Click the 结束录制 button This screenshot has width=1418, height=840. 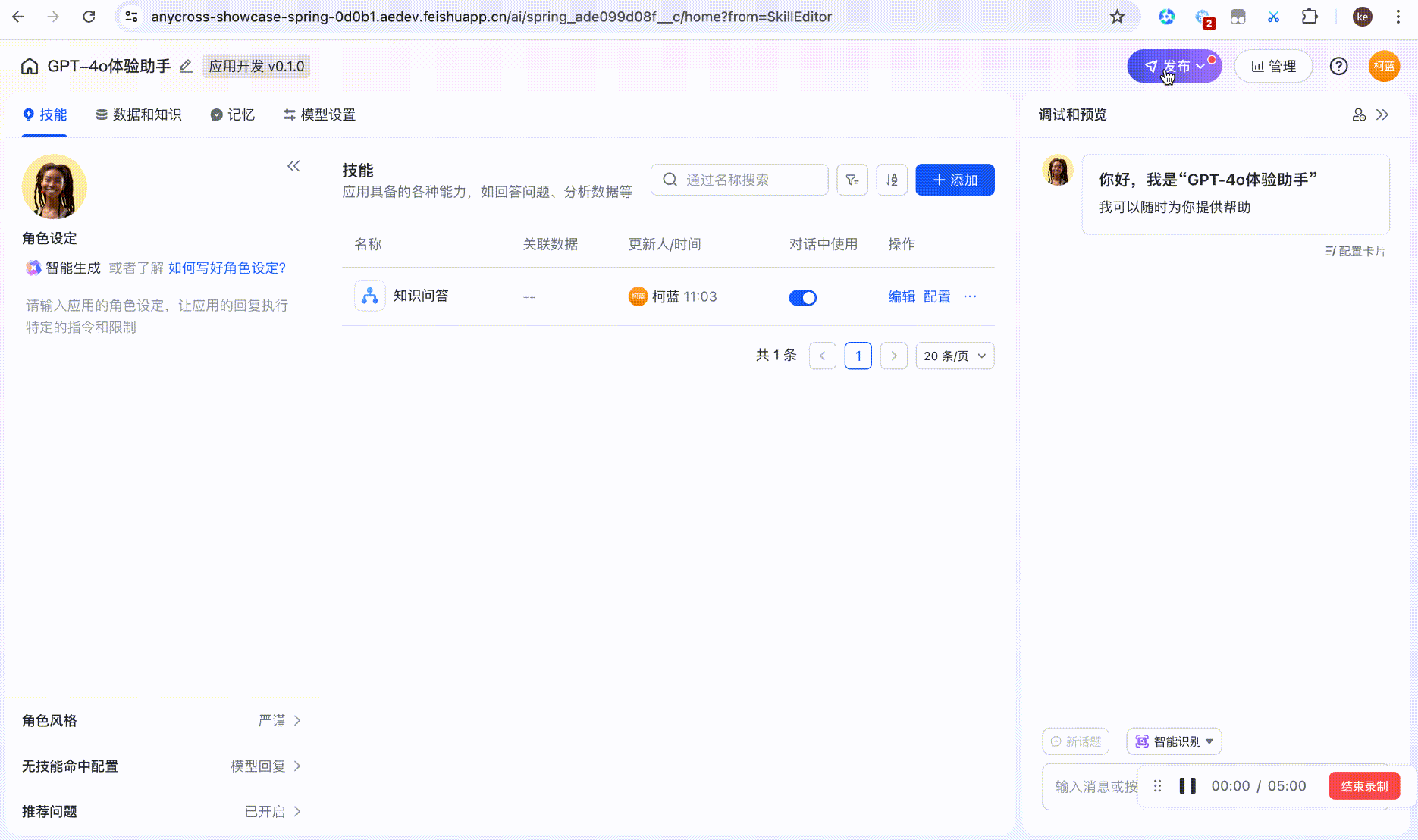coord(1364,786)
